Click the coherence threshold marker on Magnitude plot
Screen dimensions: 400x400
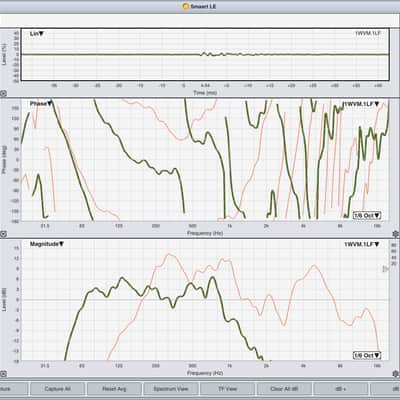pyautogui.click(x=385, y=269)
